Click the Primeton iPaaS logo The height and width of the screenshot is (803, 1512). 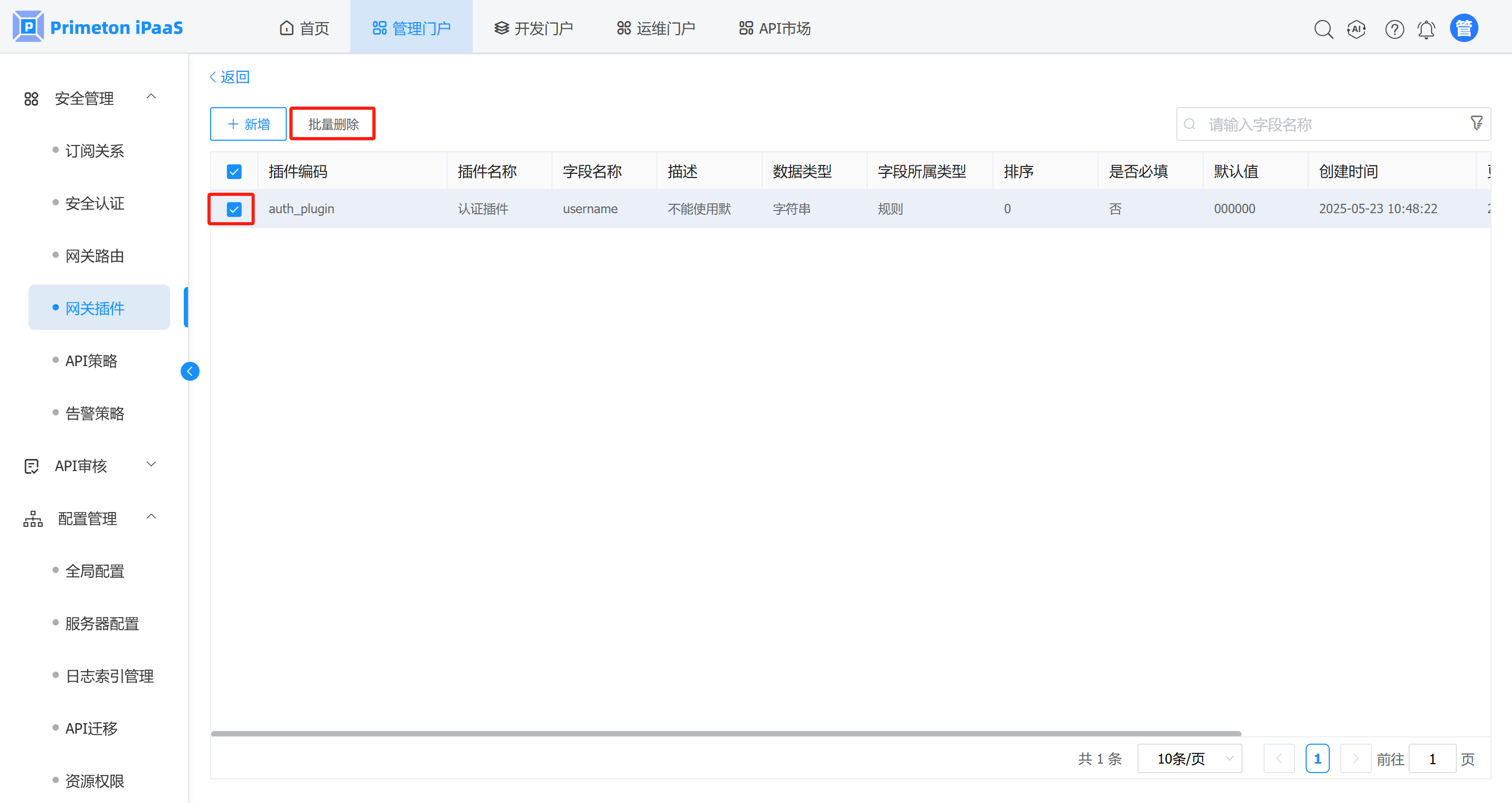pos(98,27)
